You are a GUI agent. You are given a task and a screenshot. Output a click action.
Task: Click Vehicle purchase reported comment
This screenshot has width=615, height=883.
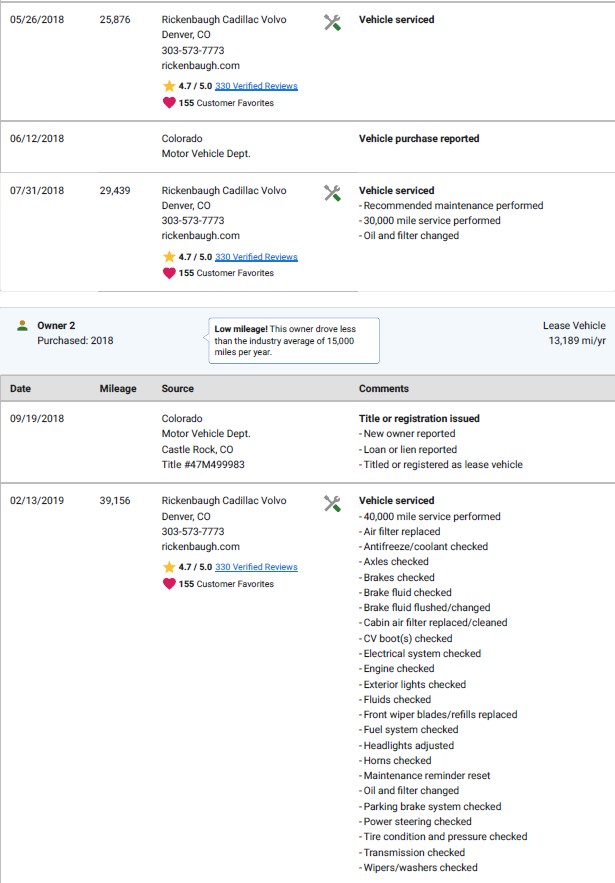coord(419,139)
